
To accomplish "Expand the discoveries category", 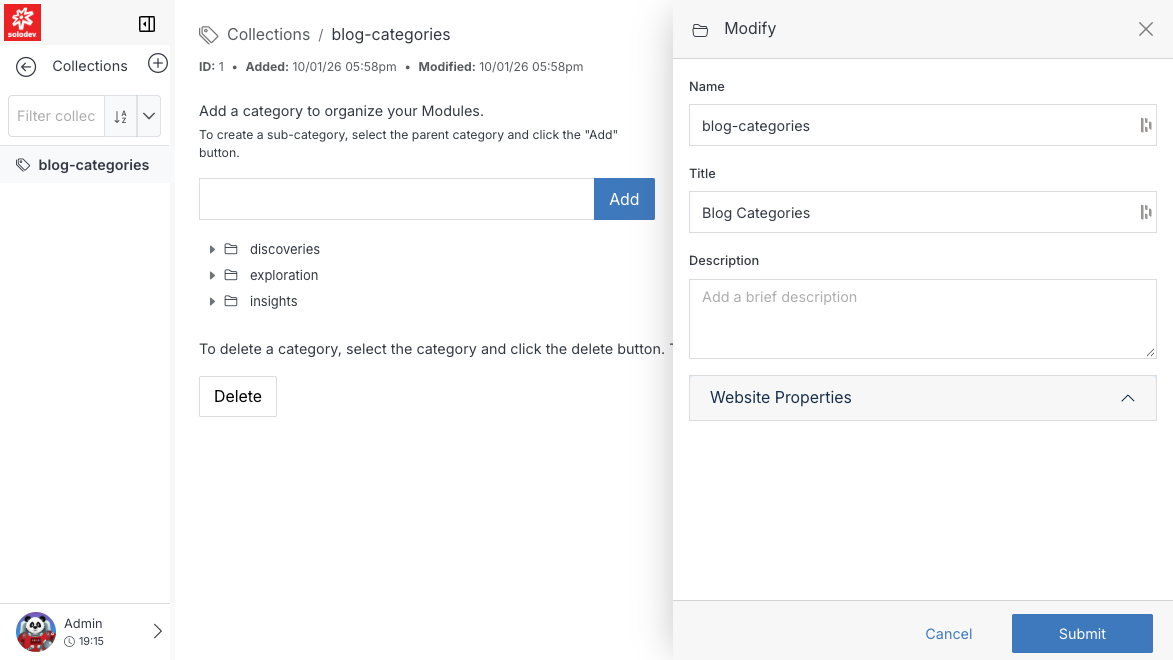I will click(212, 249).
